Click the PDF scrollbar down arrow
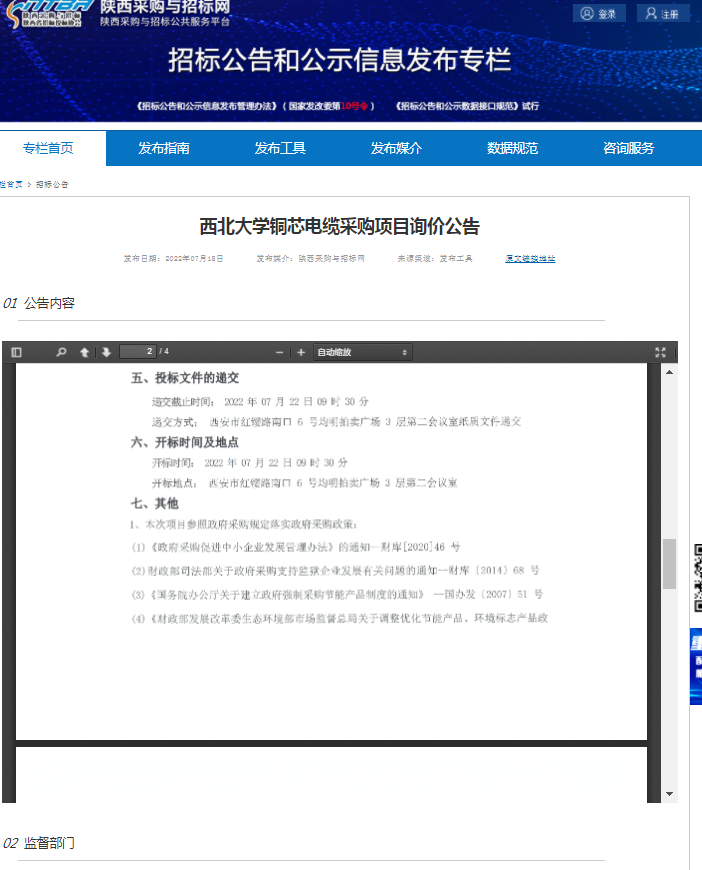The height and width of the screenshot is (870, 702). pyautogui.click(x=669, y=794)
